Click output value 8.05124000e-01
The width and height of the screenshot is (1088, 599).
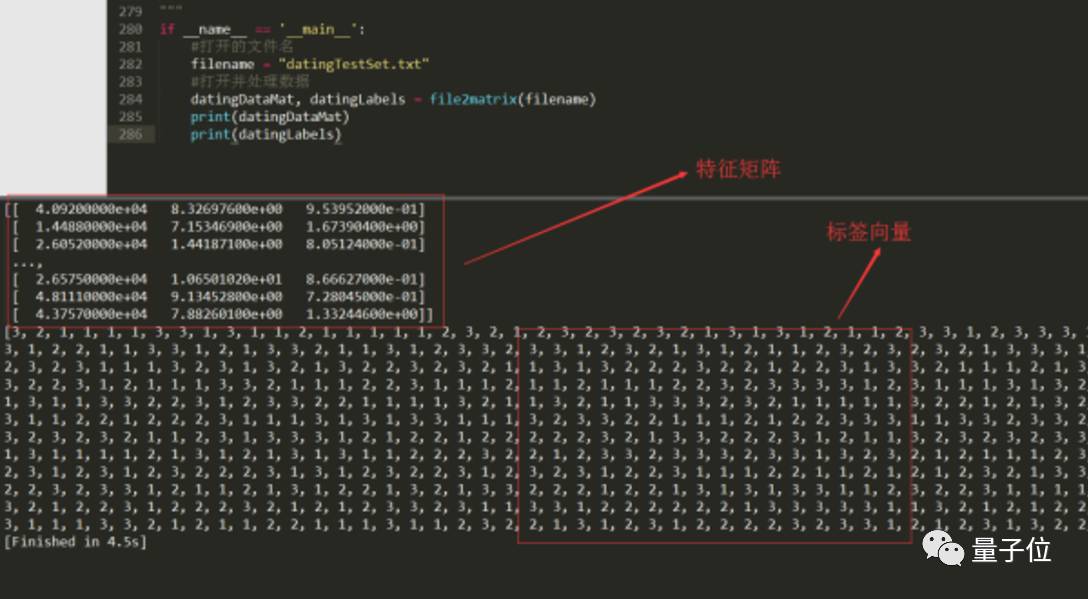pyautogui.click(x=362, y=244)
